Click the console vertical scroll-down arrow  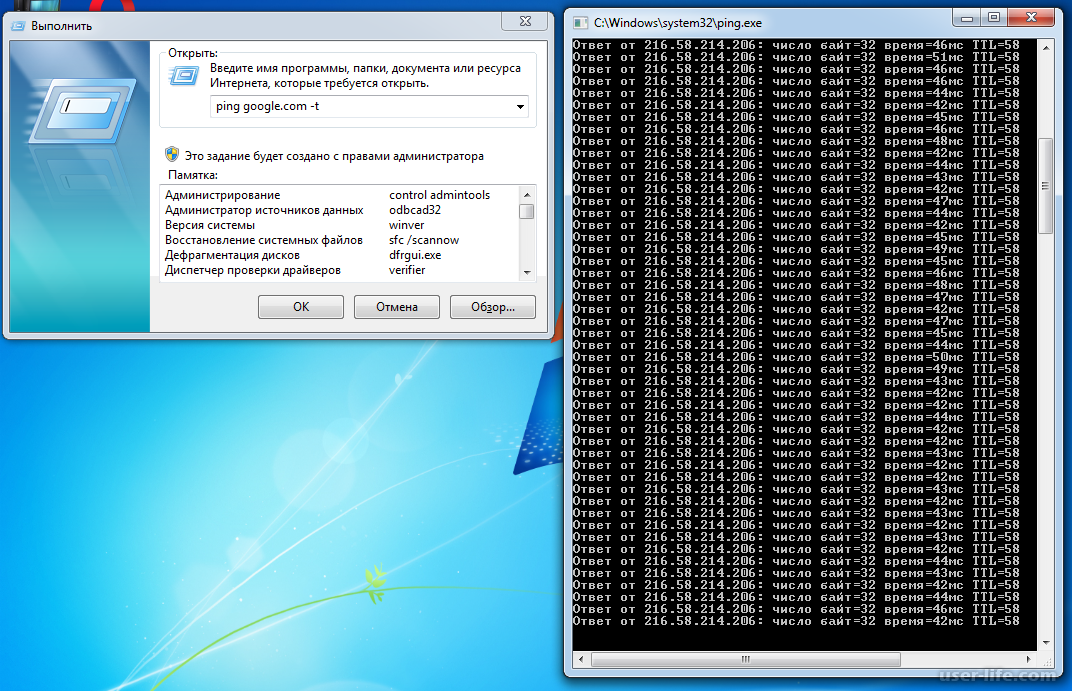[x=1045, y=643]
